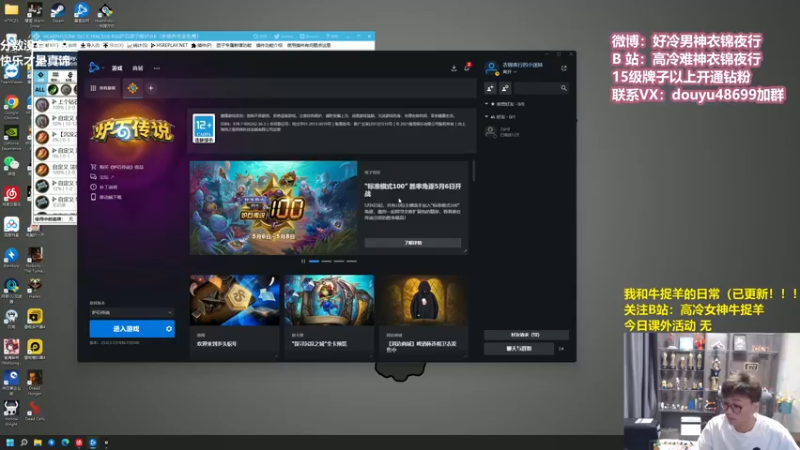Click Twitter link in Deck Tracker title bar
This screenshot has height=450, width=800.
pos(284,36)
